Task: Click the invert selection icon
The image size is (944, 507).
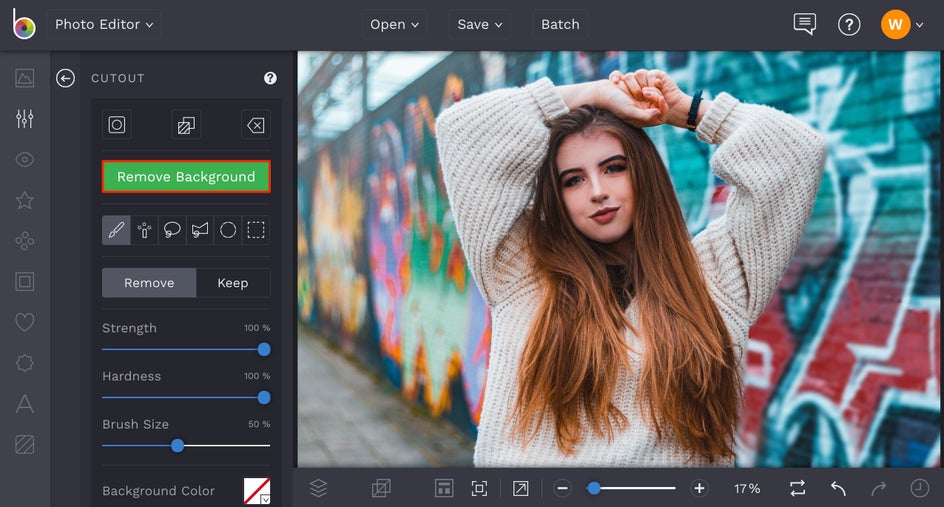Action: [186, 125]
